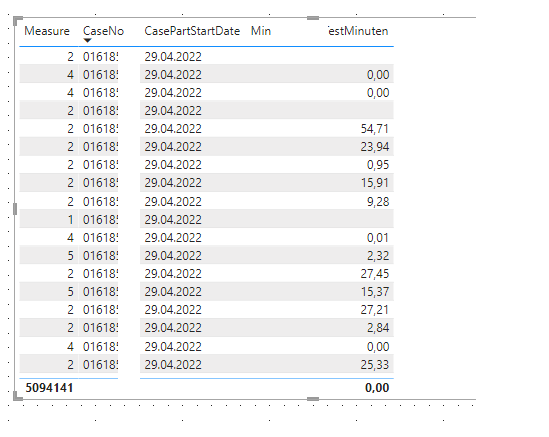
Task: Click the date 29.04.2022 in the 54,71 row
Action: click(x=173, y=129)
